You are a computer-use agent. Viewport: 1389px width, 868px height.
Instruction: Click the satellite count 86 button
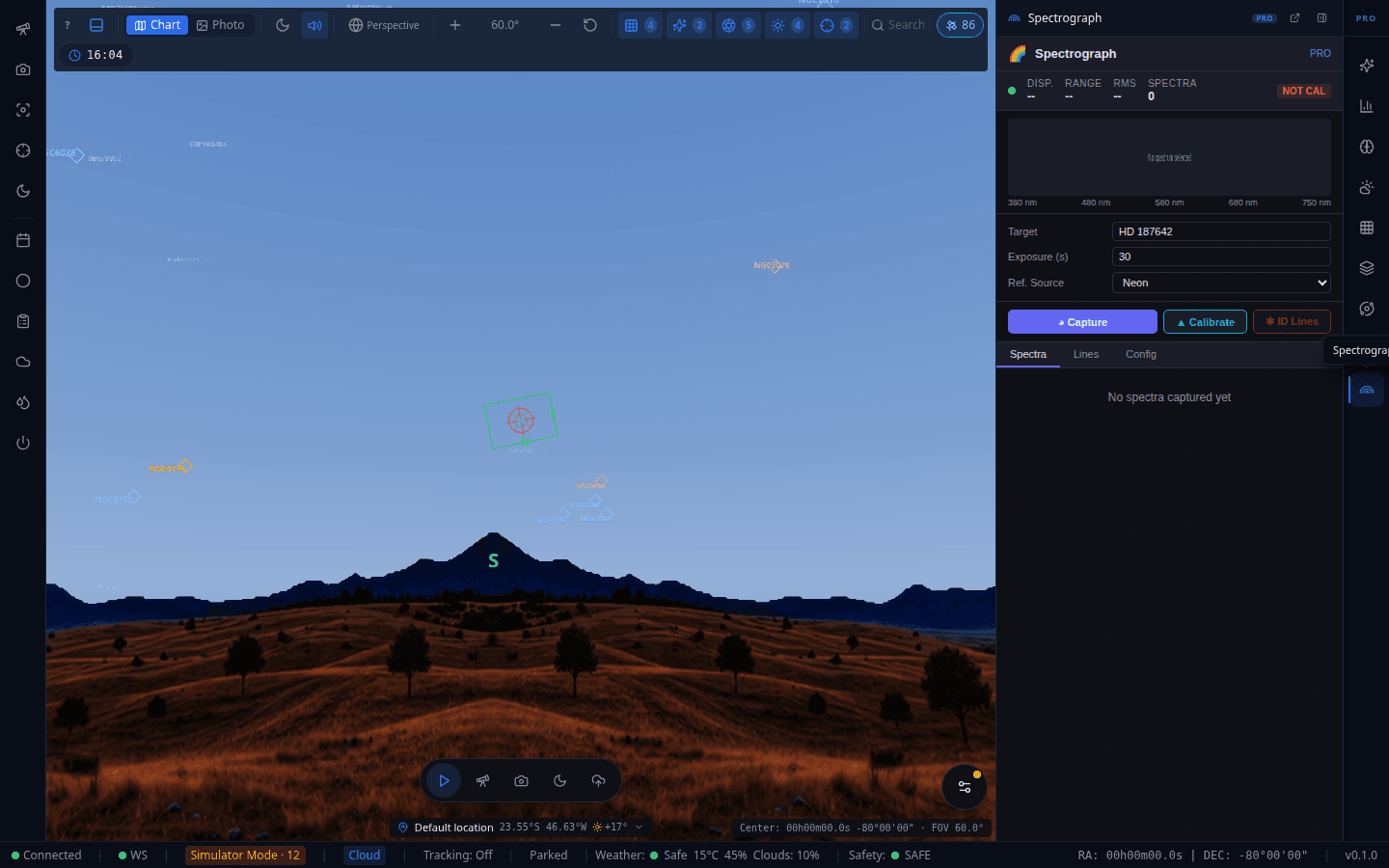961,25
